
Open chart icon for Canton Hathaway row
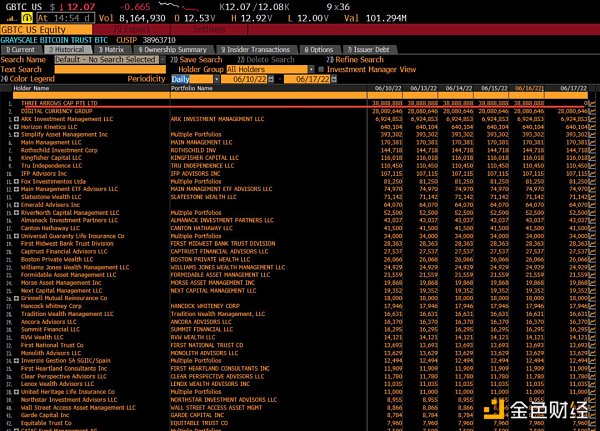592,228
